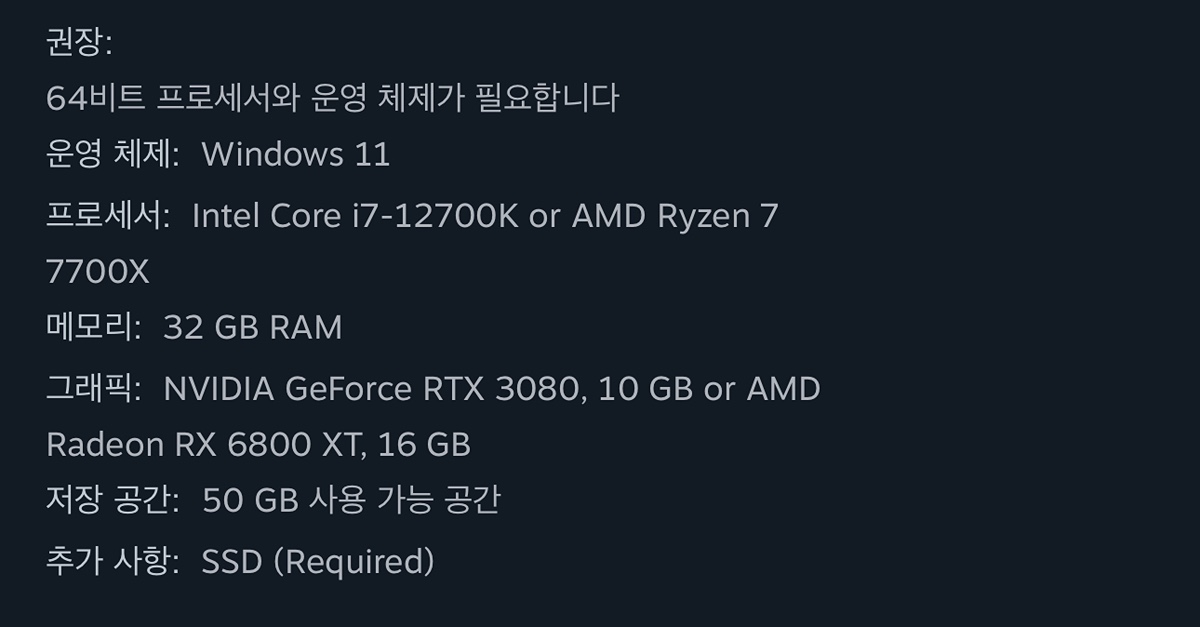Click the 운영 체제: label
The height and width of the screenshot is (627, 1200).
(x=113, y=155)
